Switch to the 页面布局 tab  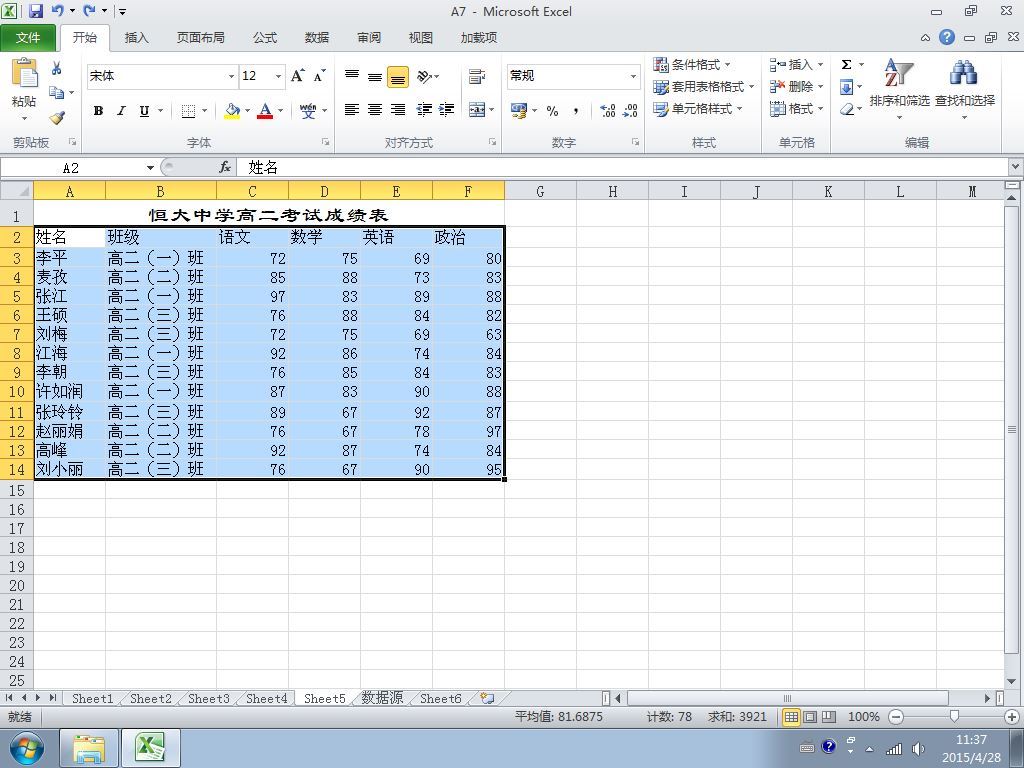200,38
